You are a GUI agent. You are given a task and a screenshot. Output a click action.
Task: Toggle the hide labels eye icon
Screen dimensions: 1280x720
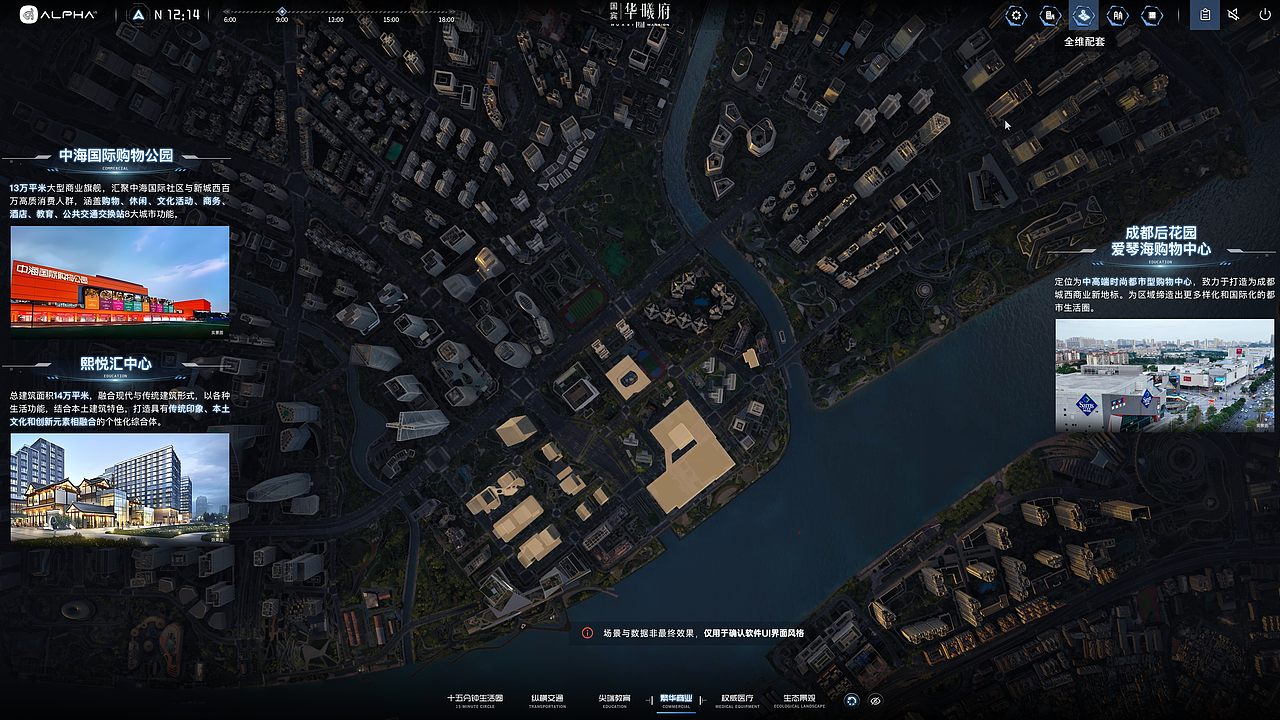click(x=876, y=701)
